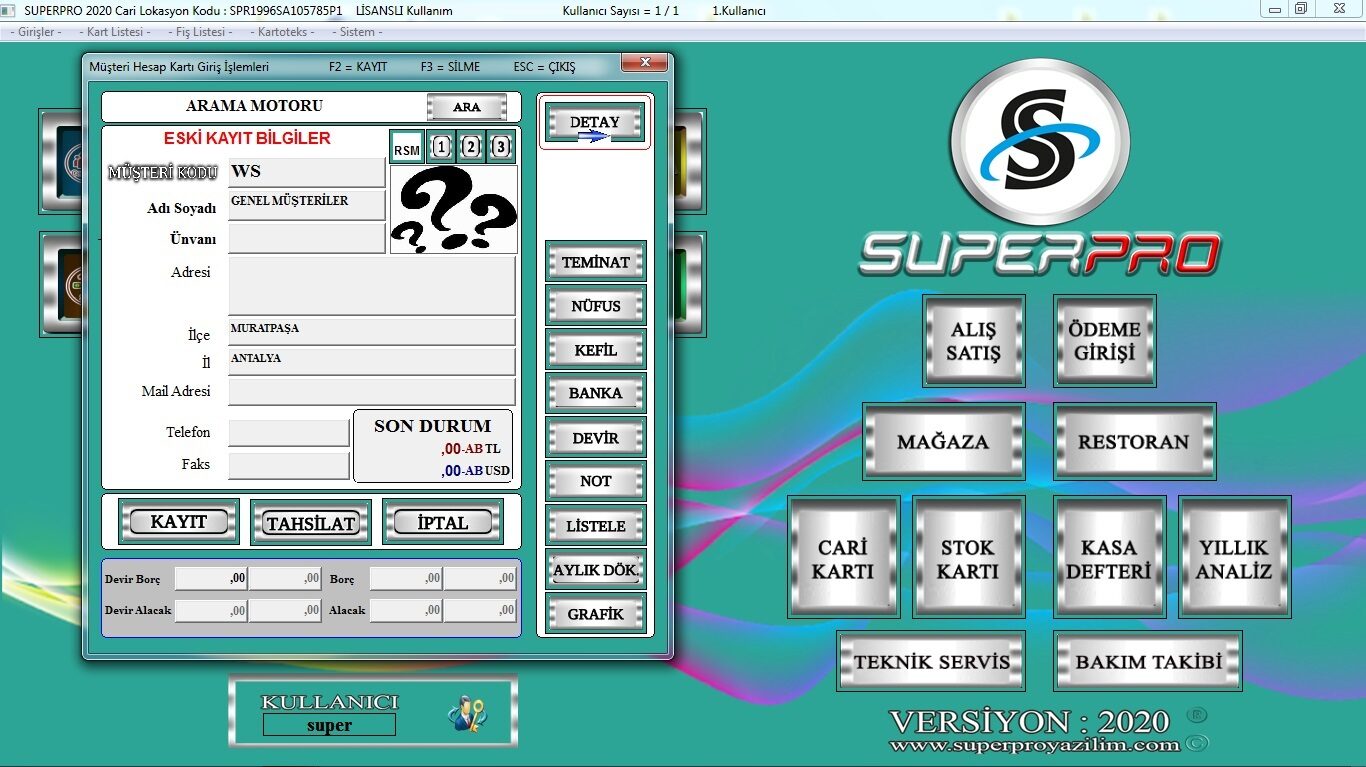Click the KEFİL button

click(x=595, y=350)
